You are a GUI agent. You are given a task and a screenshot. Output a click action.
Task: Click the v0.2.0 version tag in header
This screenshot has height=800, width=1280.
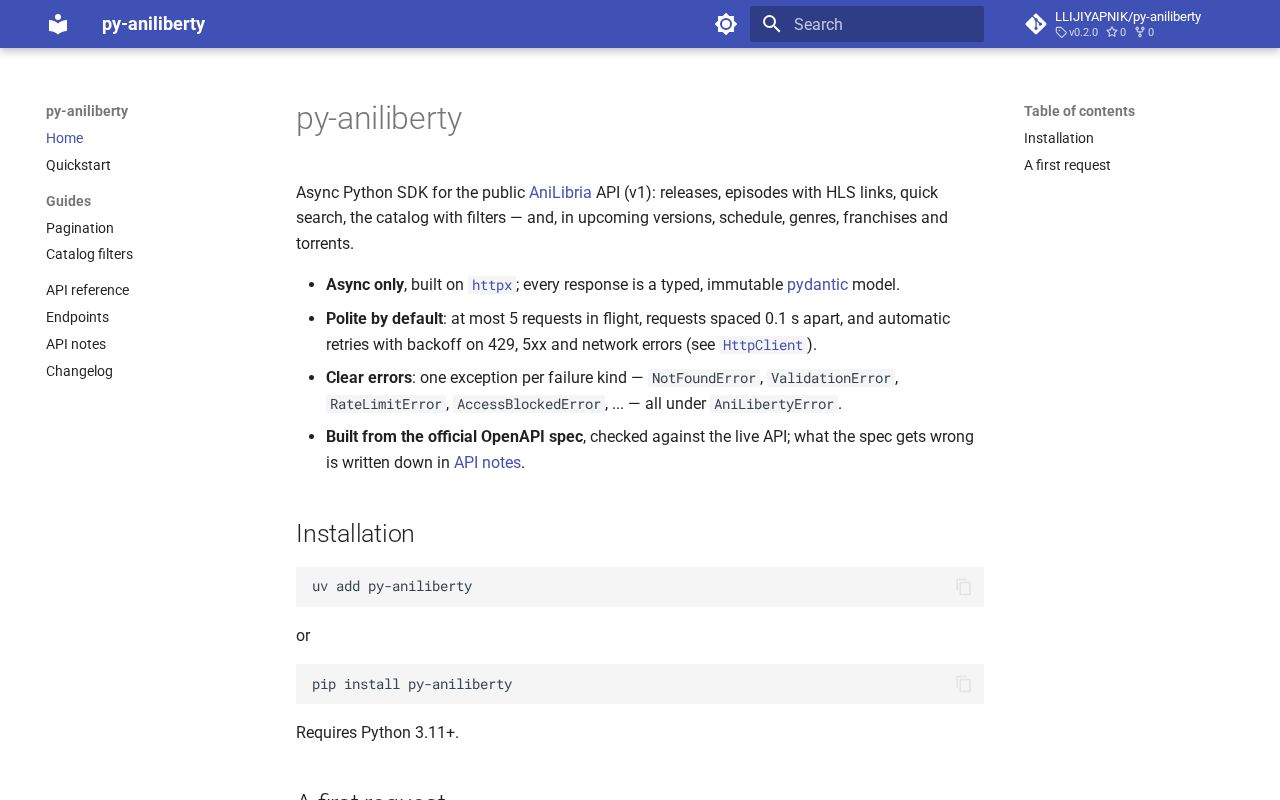(1077, 32)
